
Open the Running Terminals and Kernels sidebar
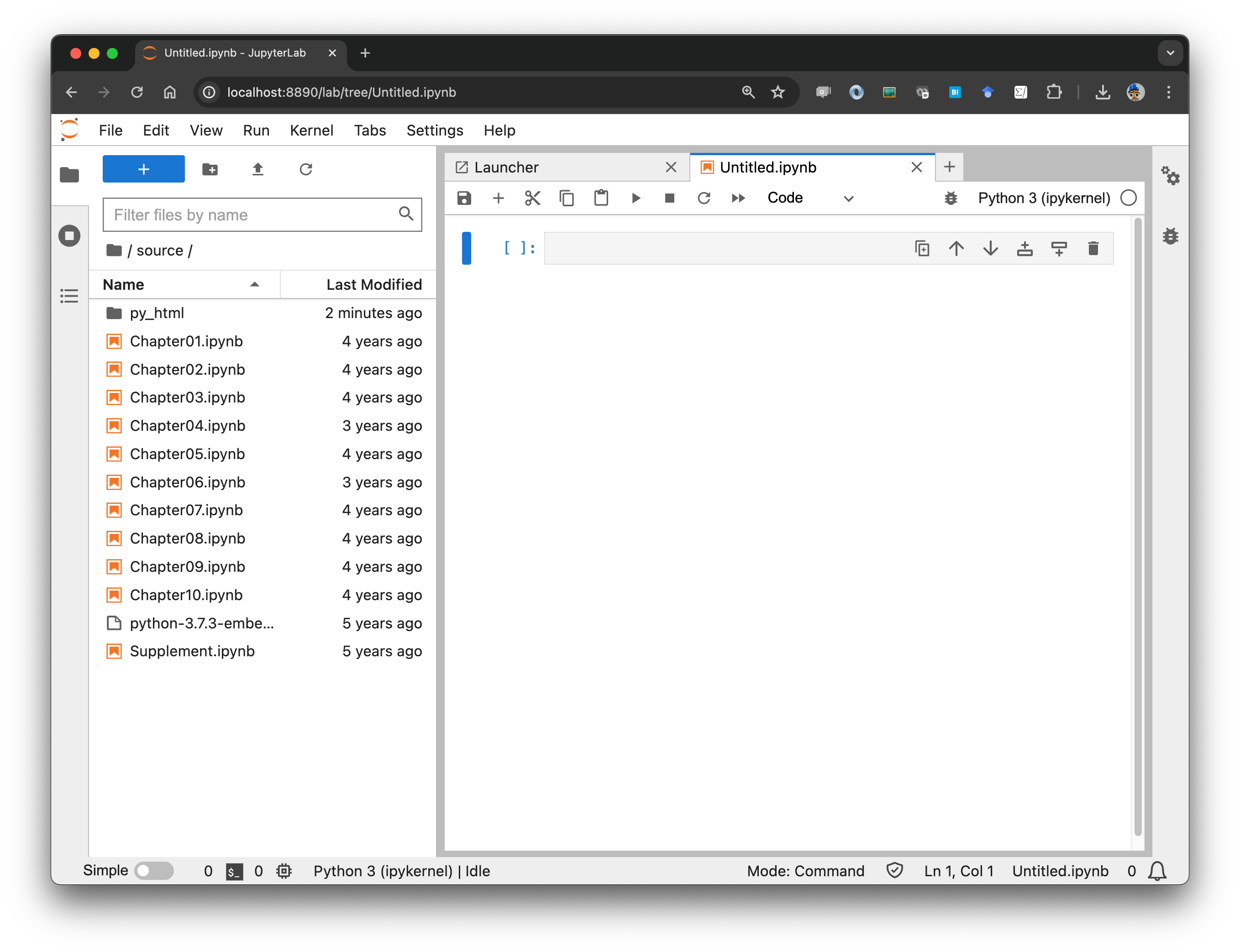(70, 236)
